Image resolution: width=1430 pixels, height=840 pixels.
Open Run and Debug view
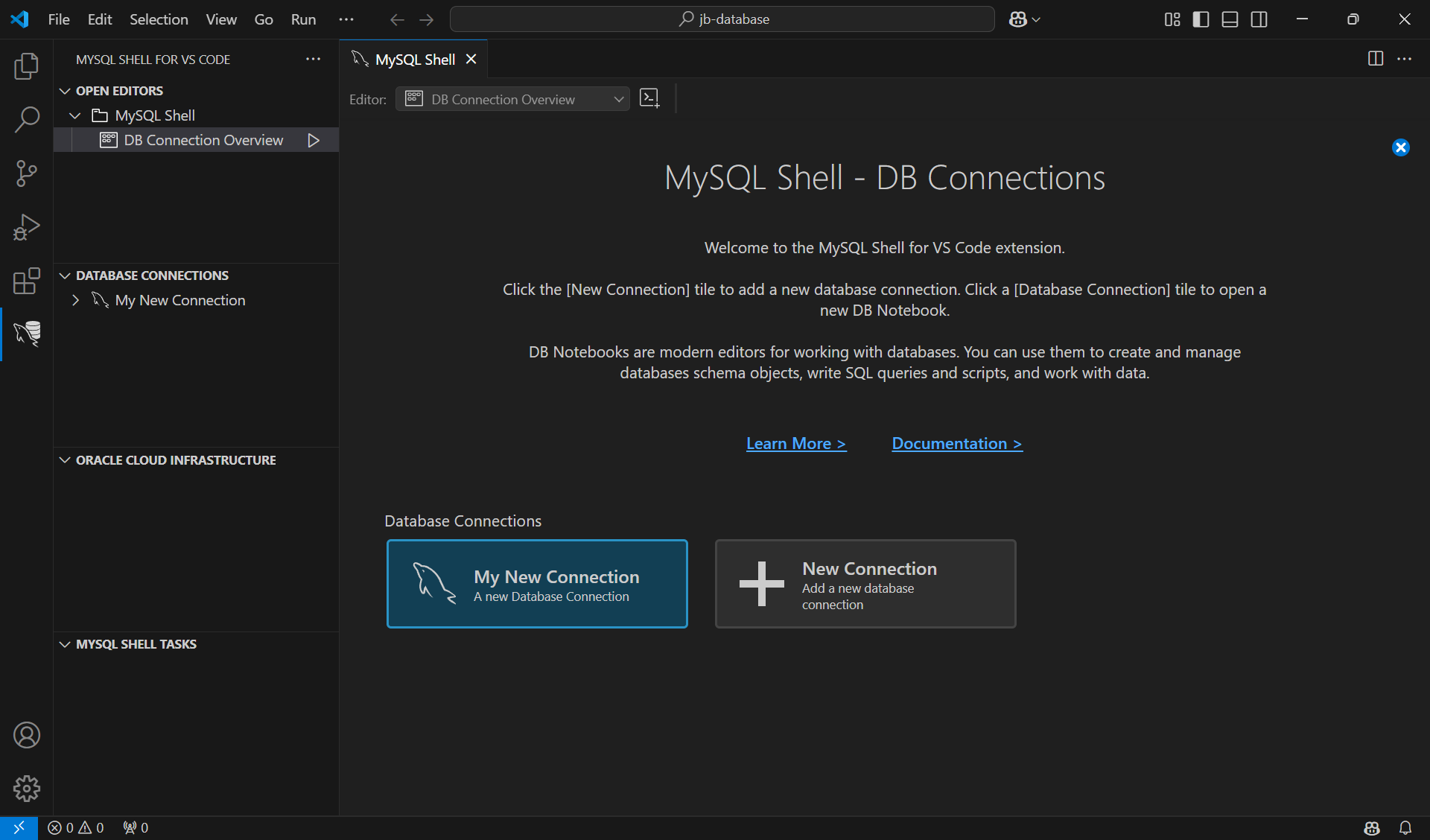27,227
